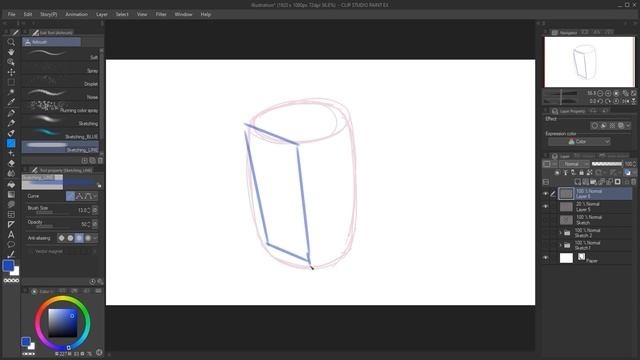Viewport: 640px width, 360px height.
Task: Click zoom out icon in Navigator
Action: (600, 93)
